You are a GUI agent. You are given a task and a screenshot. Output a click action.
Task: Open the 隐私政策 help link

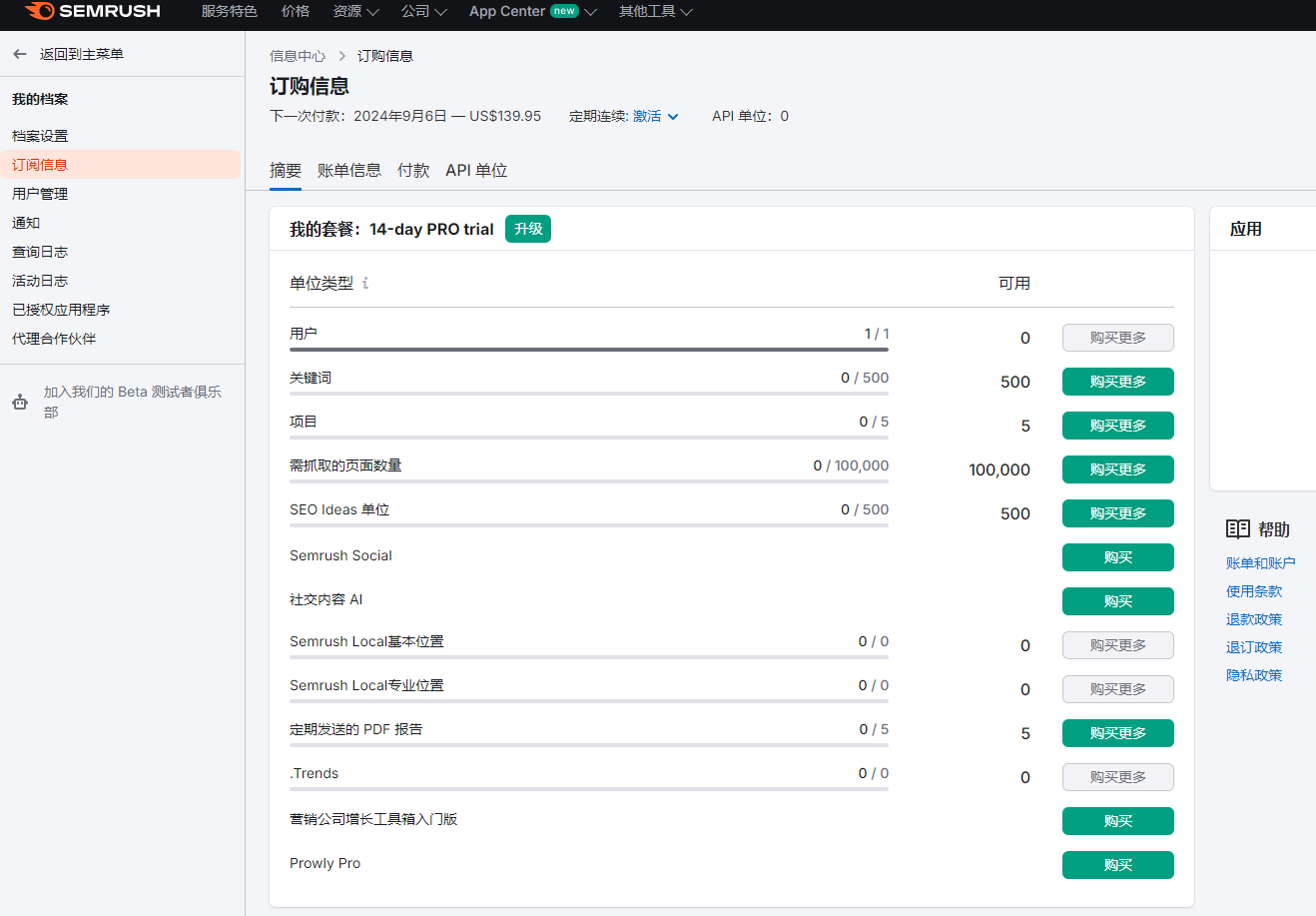(1254, 675)
